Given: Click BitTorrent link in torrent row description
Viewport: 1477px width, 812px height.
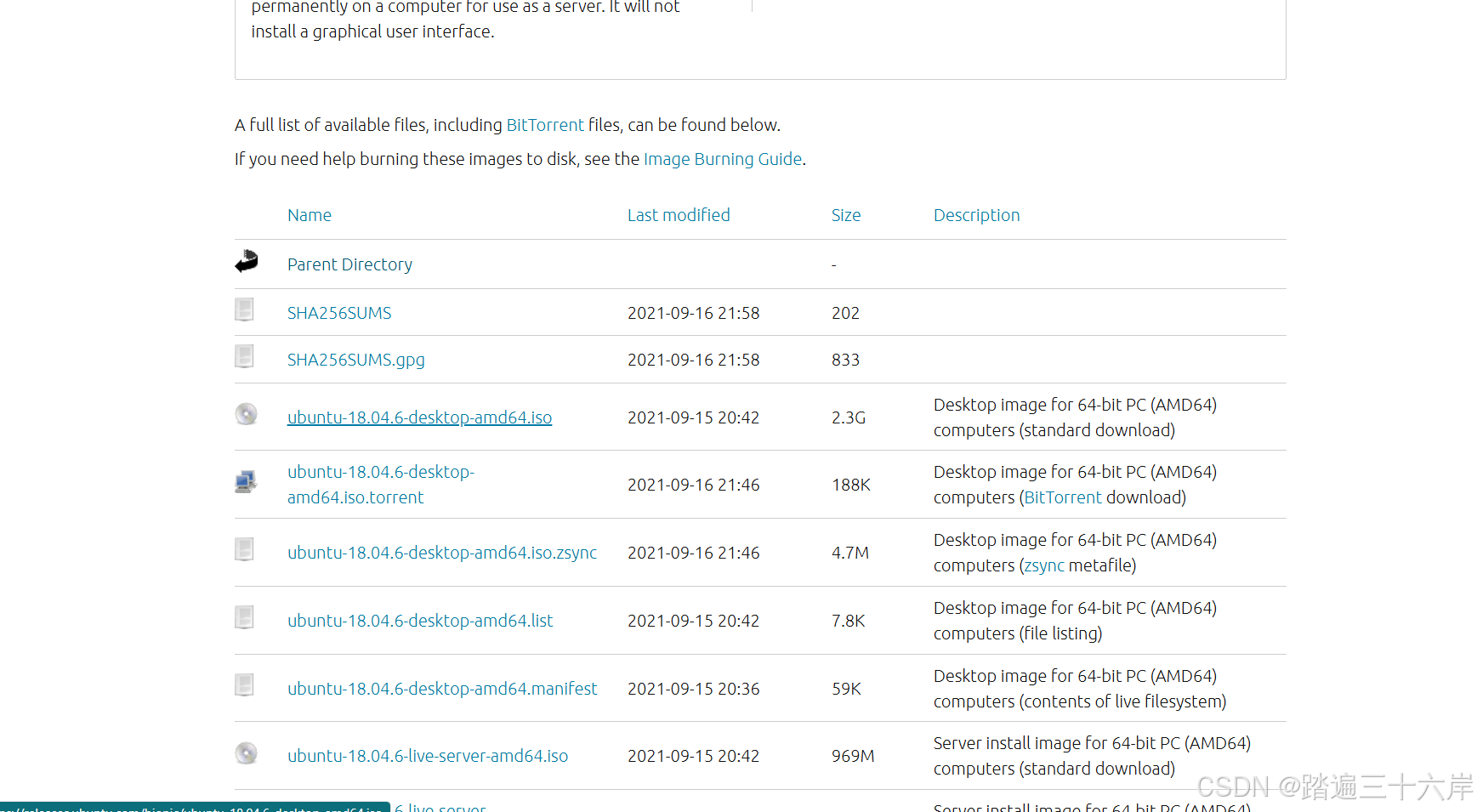Looking at the screenshot, I should 1063,497.
